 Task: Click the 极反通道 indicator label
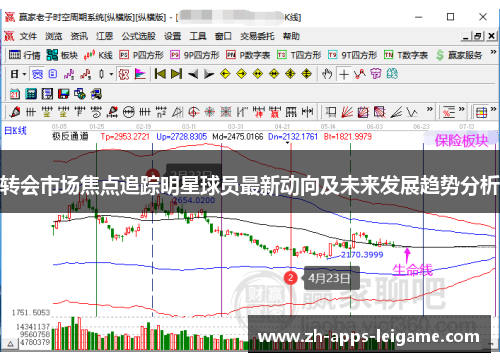[70, 136]
